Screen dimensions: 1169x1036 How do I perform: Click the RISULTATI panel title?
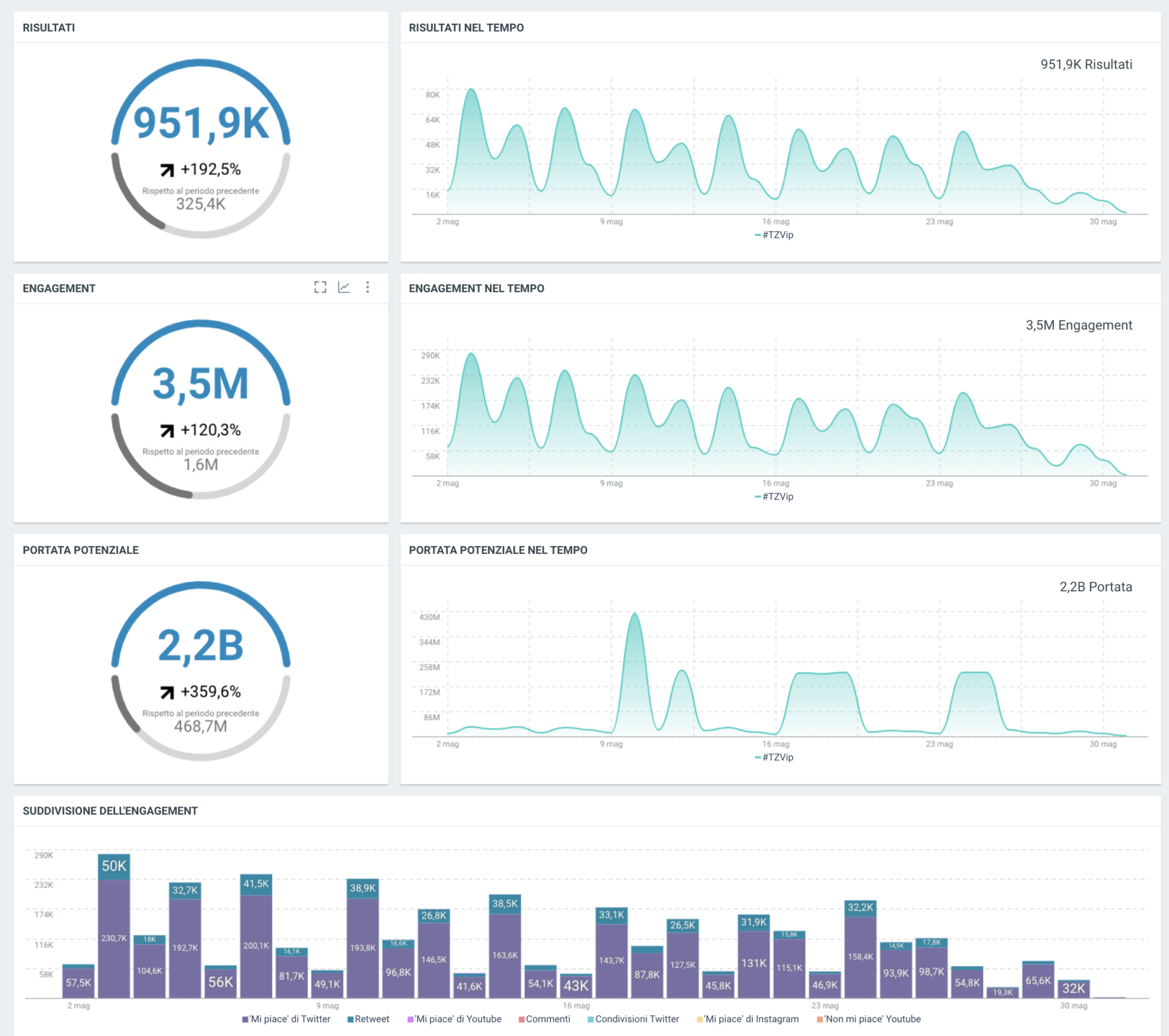[x=49, y=27]
